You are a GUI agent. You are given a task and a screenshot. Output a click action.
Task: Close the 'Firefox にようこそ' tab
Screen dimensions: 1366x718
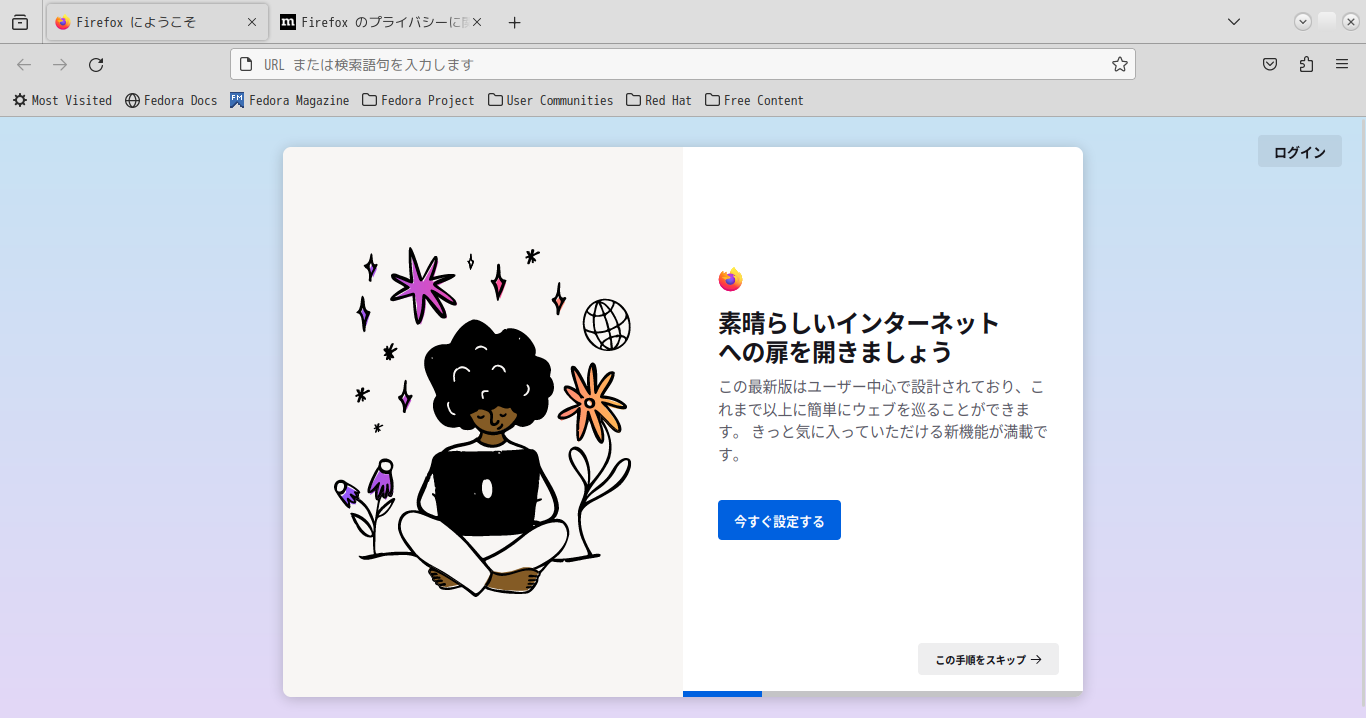(252, 22)
